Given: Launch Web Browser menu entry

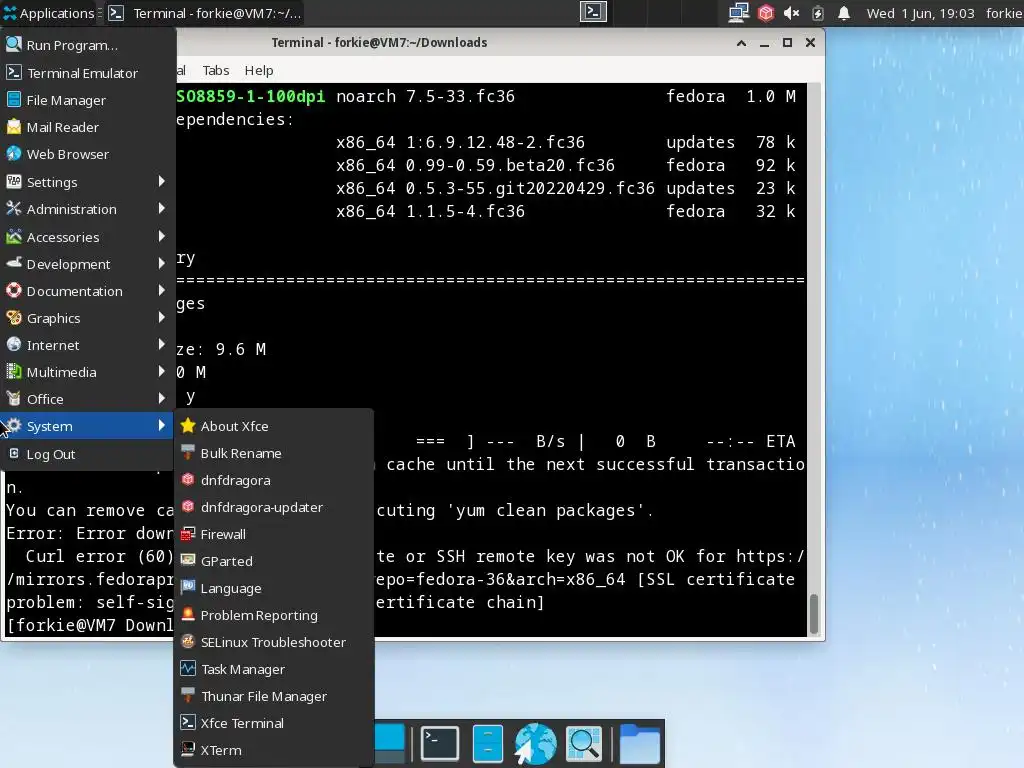Looking at the screenshot, I should (88, 154).
